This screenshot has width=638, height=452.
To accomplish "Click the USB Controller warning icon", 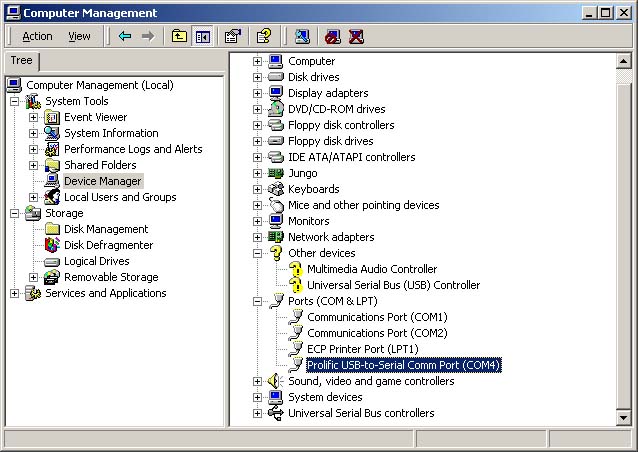I will coord(295,285).
